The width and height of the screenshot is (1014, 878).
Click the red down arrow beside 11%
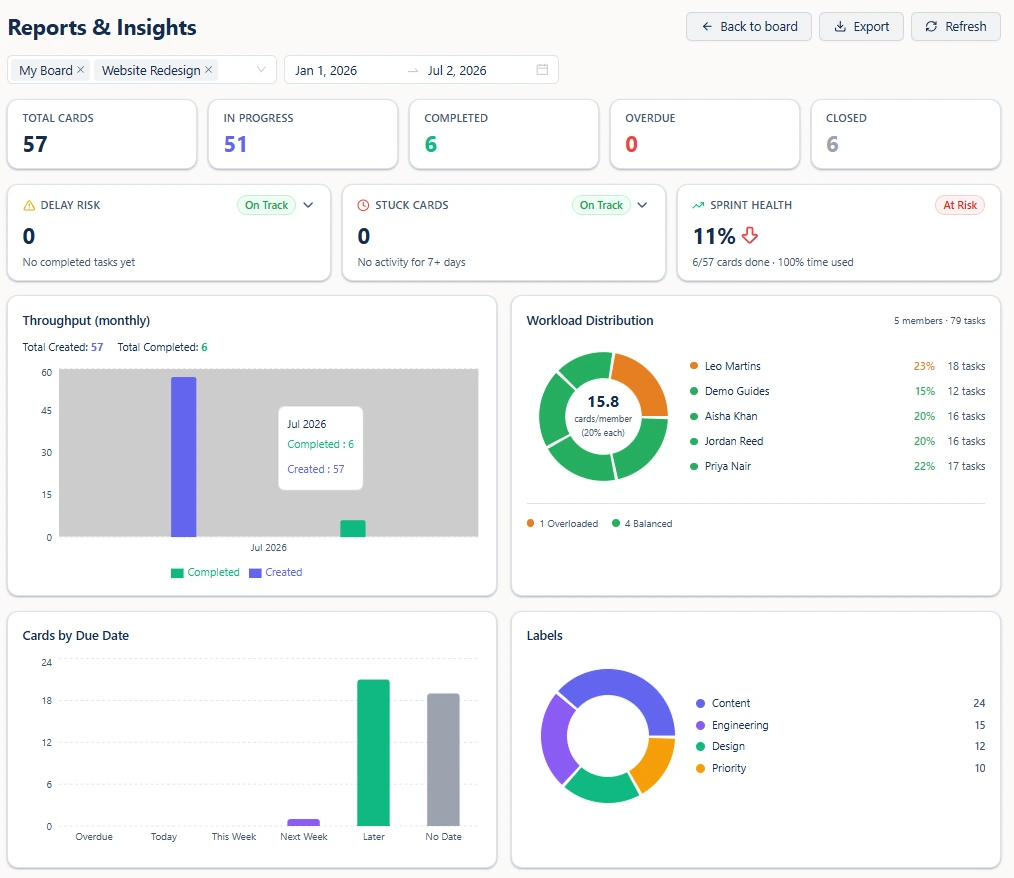click(x=750, y=235)
